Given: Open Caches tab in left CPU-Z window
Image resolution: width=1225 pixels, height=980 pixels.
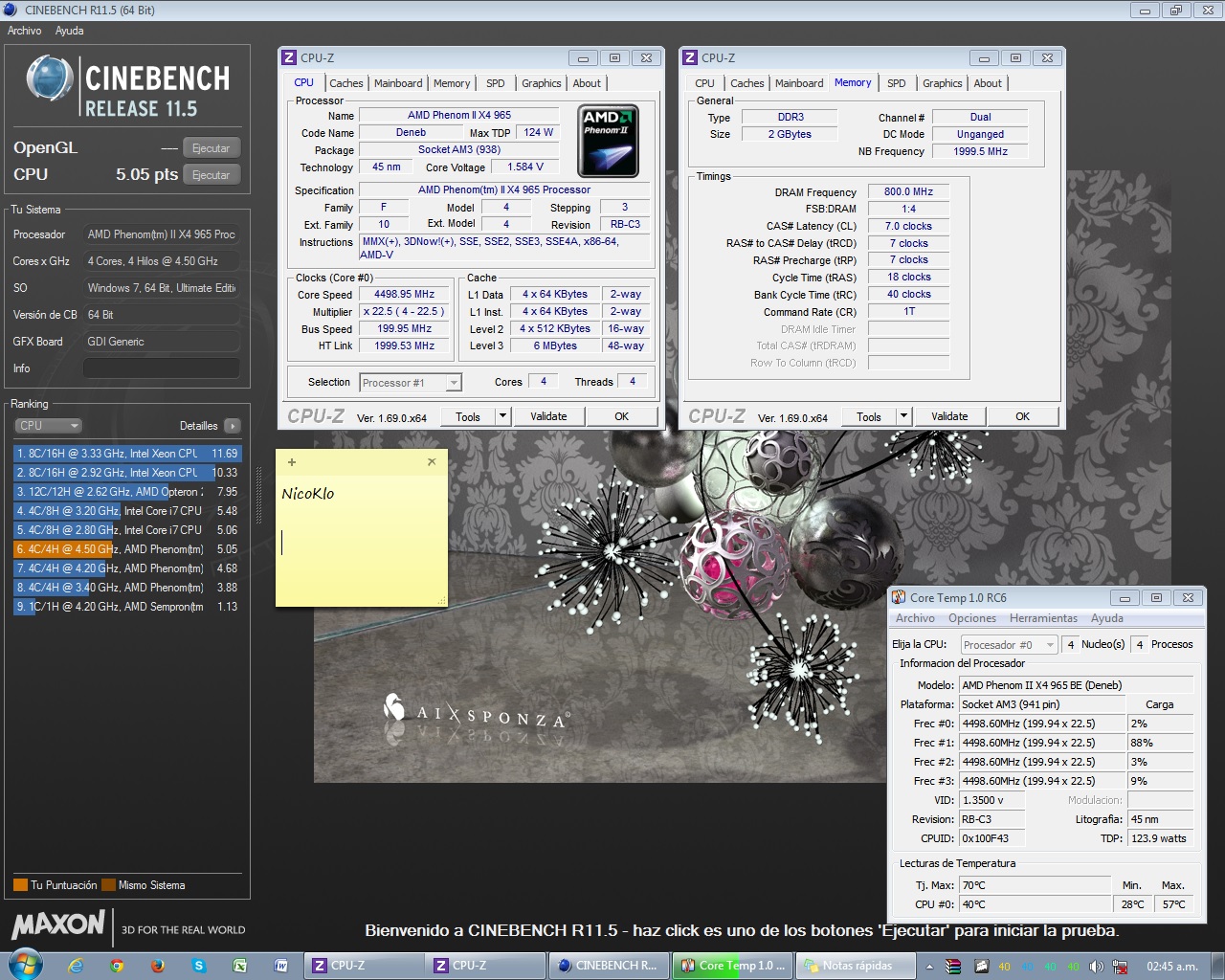Looking at the screenshot, I should coord(346,83).
